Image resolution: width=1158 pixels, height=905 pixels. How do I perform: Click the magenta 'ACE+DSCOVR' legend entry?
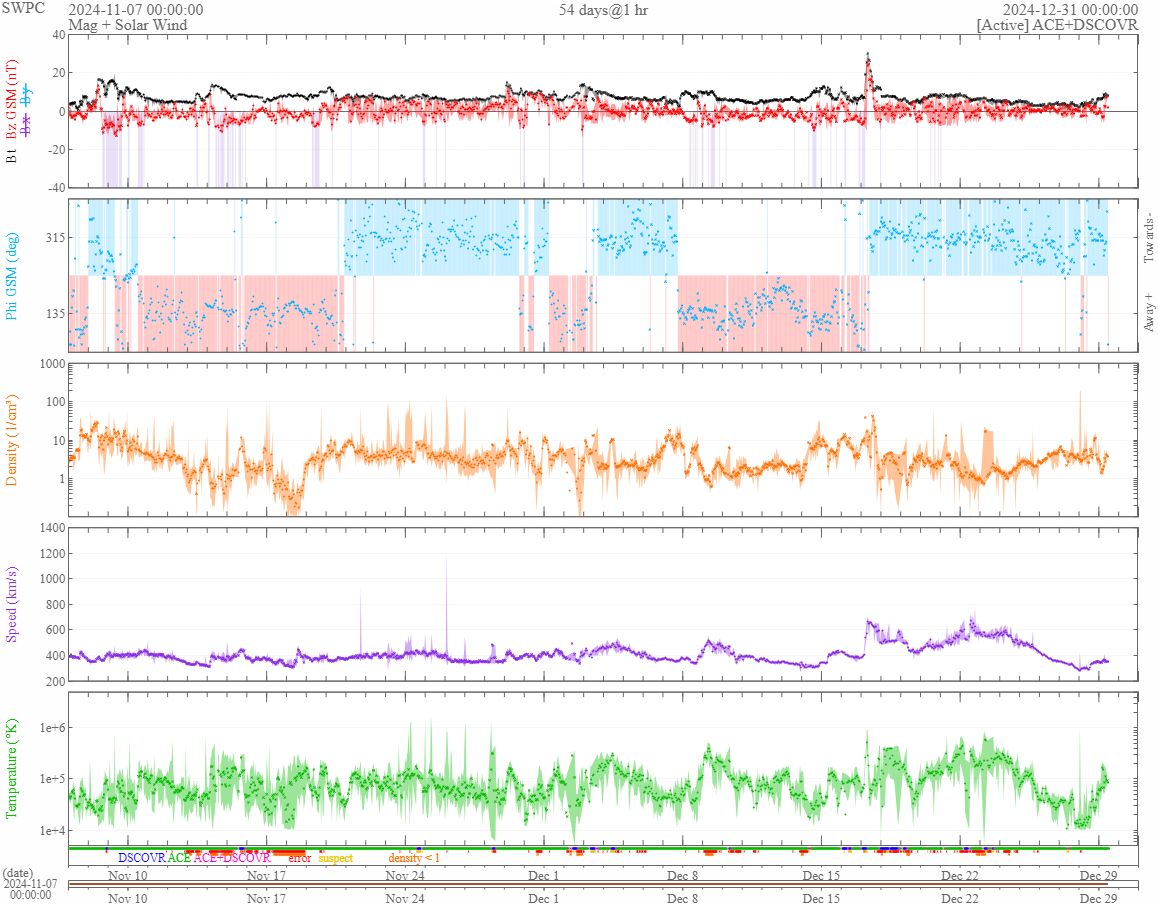pos(232,858)
